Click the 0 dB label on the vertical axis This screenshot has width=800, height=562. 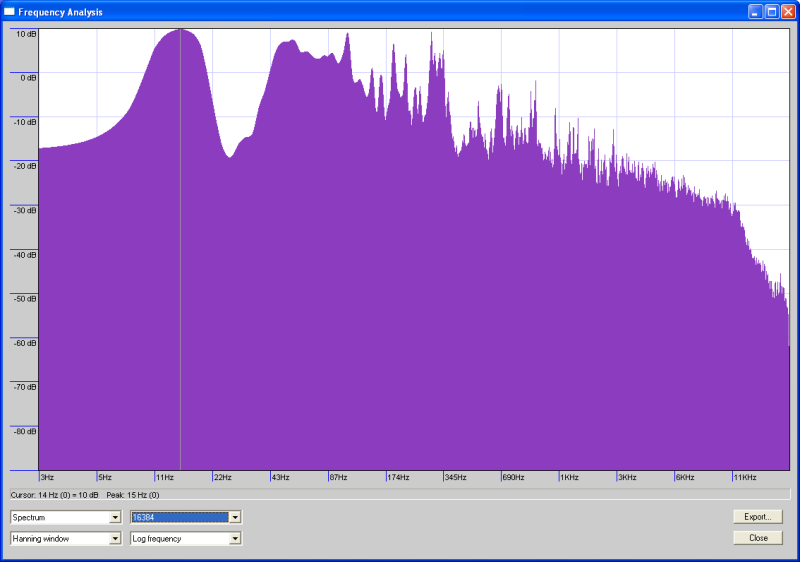25,77
